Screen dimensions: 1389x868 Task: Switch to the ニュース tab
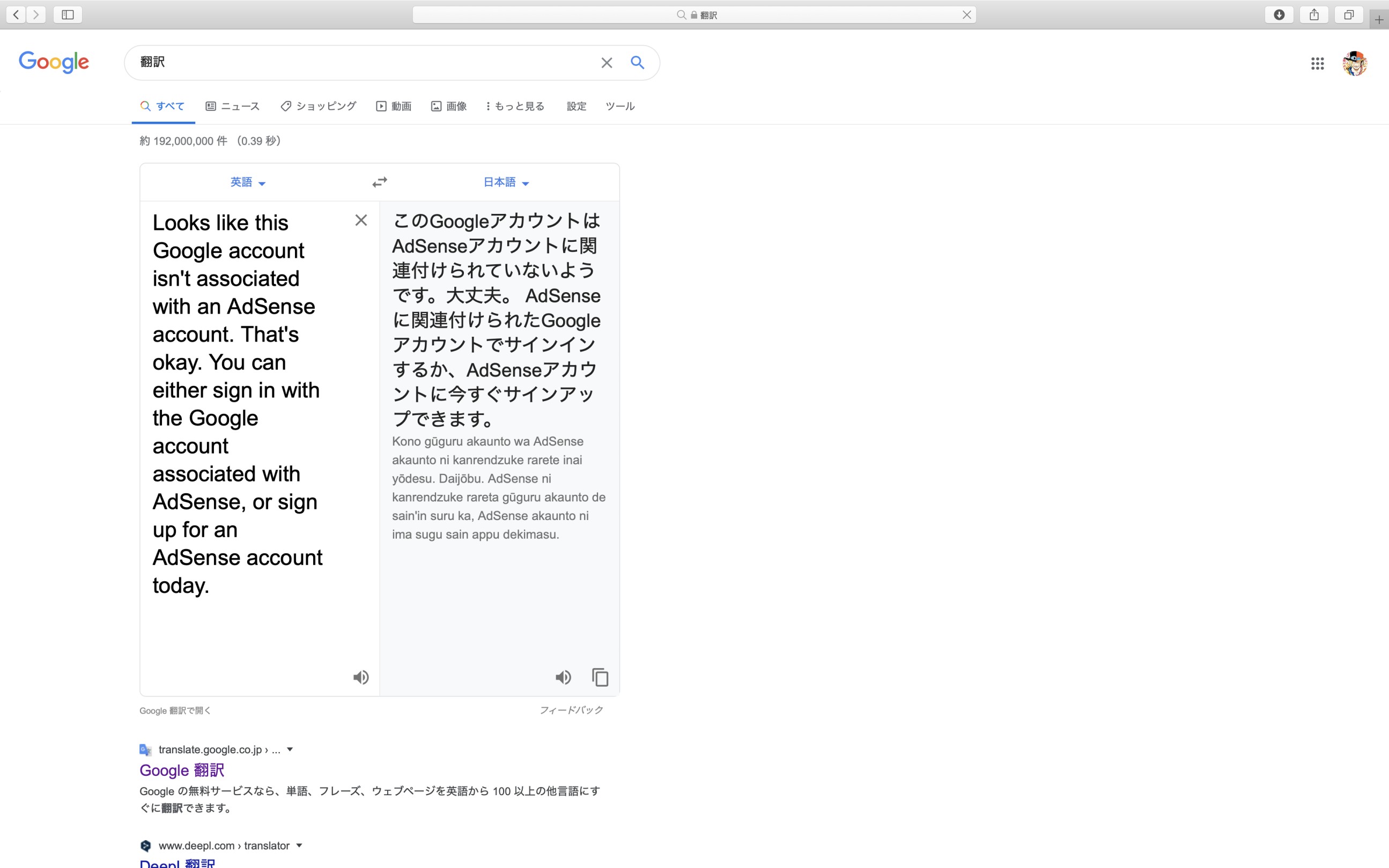(233, 106)
